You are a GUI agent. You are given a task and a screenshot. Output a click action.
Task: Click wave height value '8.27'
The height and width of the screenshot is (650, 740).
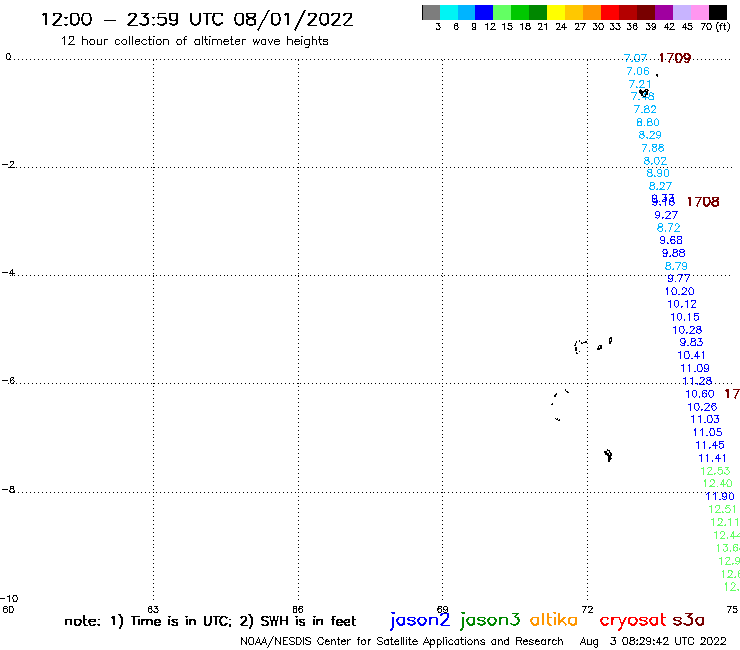[x=660, y=186]
